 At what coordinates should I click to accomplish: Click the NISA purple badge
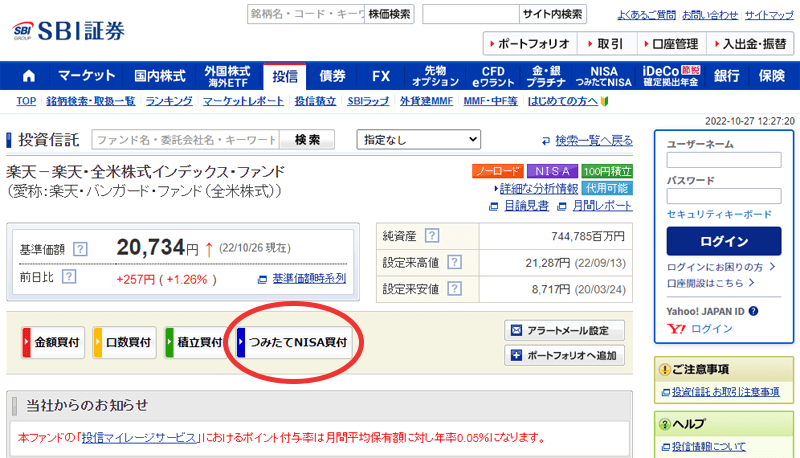tap(552, 171)
